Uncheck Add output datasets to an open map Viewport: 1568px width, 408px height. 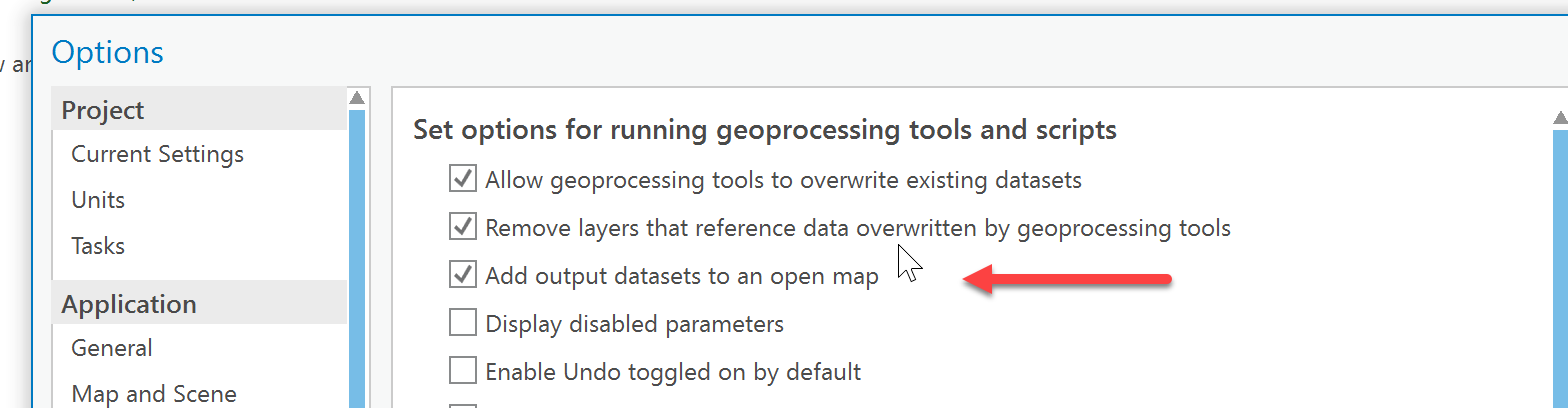point(462,275)
